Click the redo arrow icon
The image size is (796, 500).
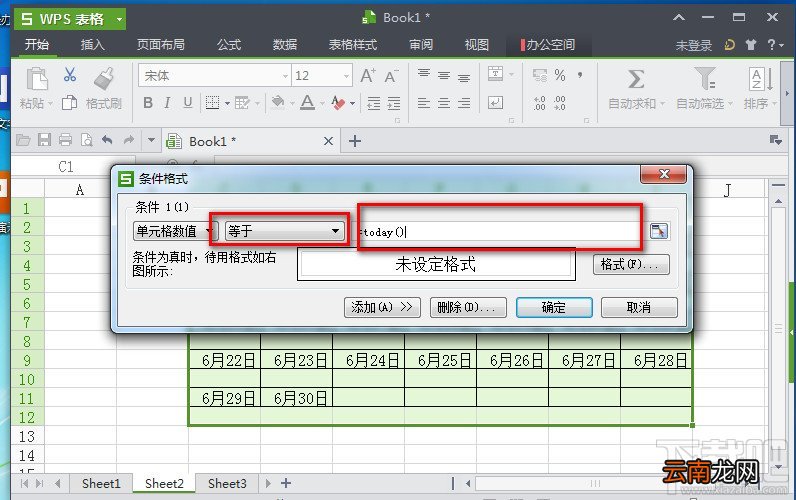pyautogui.click(x=128, y=140)
